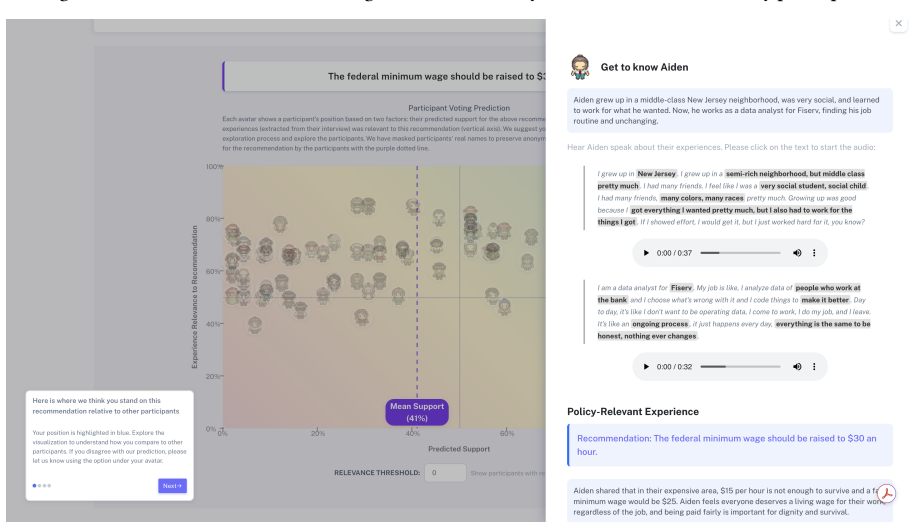The image size is (914, 528).
Task: Click the Next button in the tutorial popup
Action: coord(173,485)
